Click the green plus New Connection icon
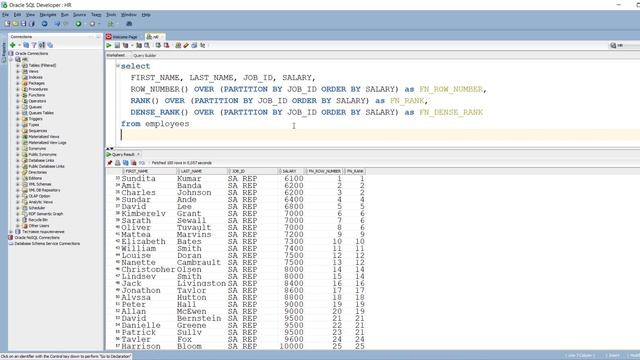This screenshot has height=360, width=640. (x=13, y=45)
